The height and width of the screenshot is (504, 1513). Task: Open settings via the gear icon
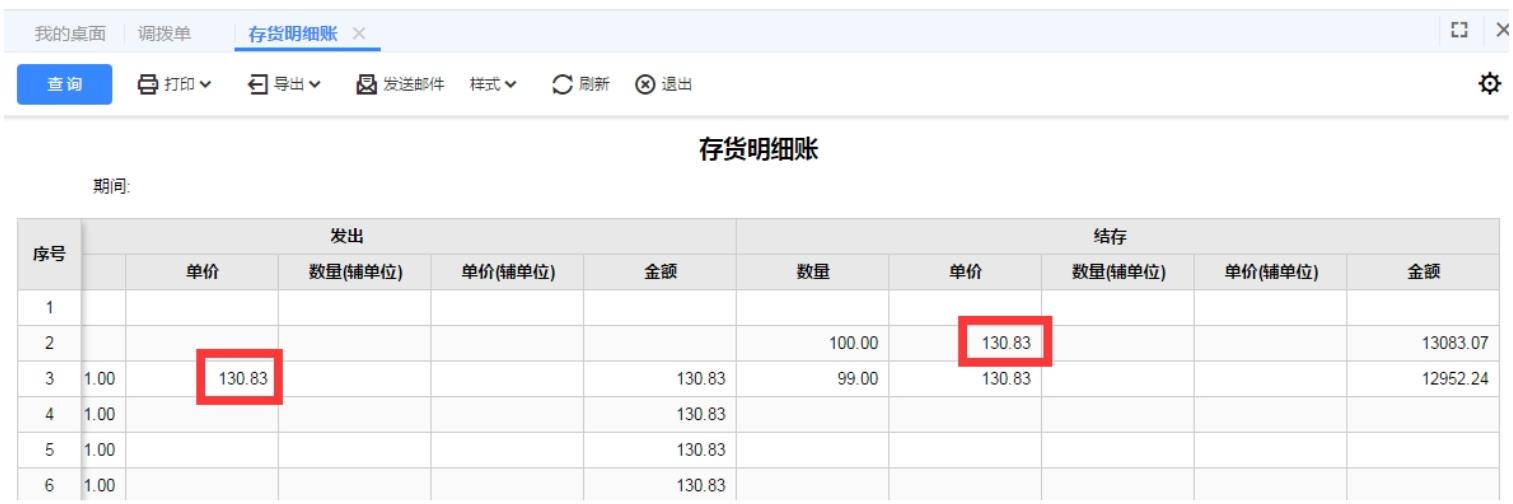click(1490, 84)
